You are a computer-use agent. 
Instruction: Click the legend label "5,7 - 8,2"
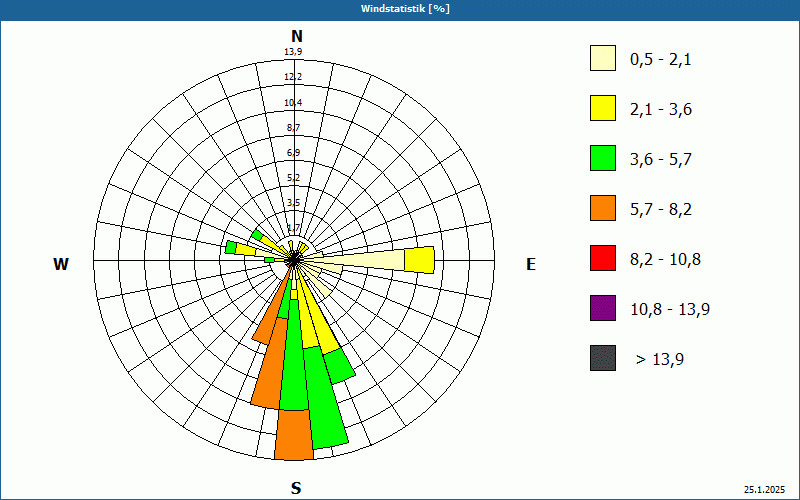pos(661,210)
